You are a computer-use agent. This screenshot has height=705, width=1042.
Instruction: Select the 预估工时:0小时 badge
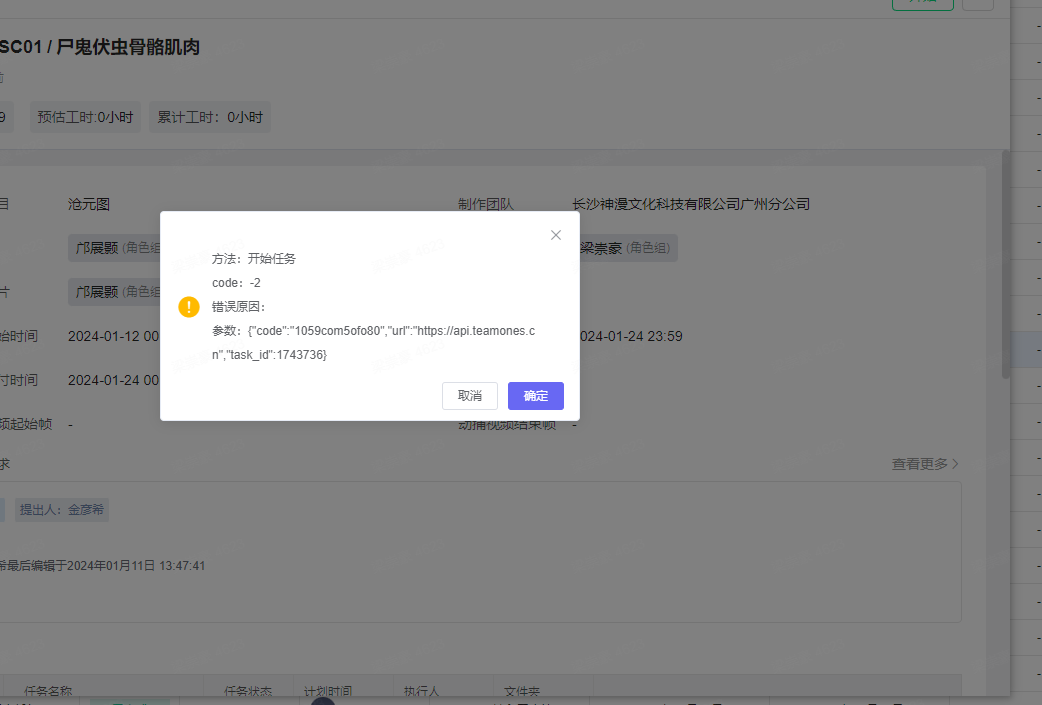[85, 117]
